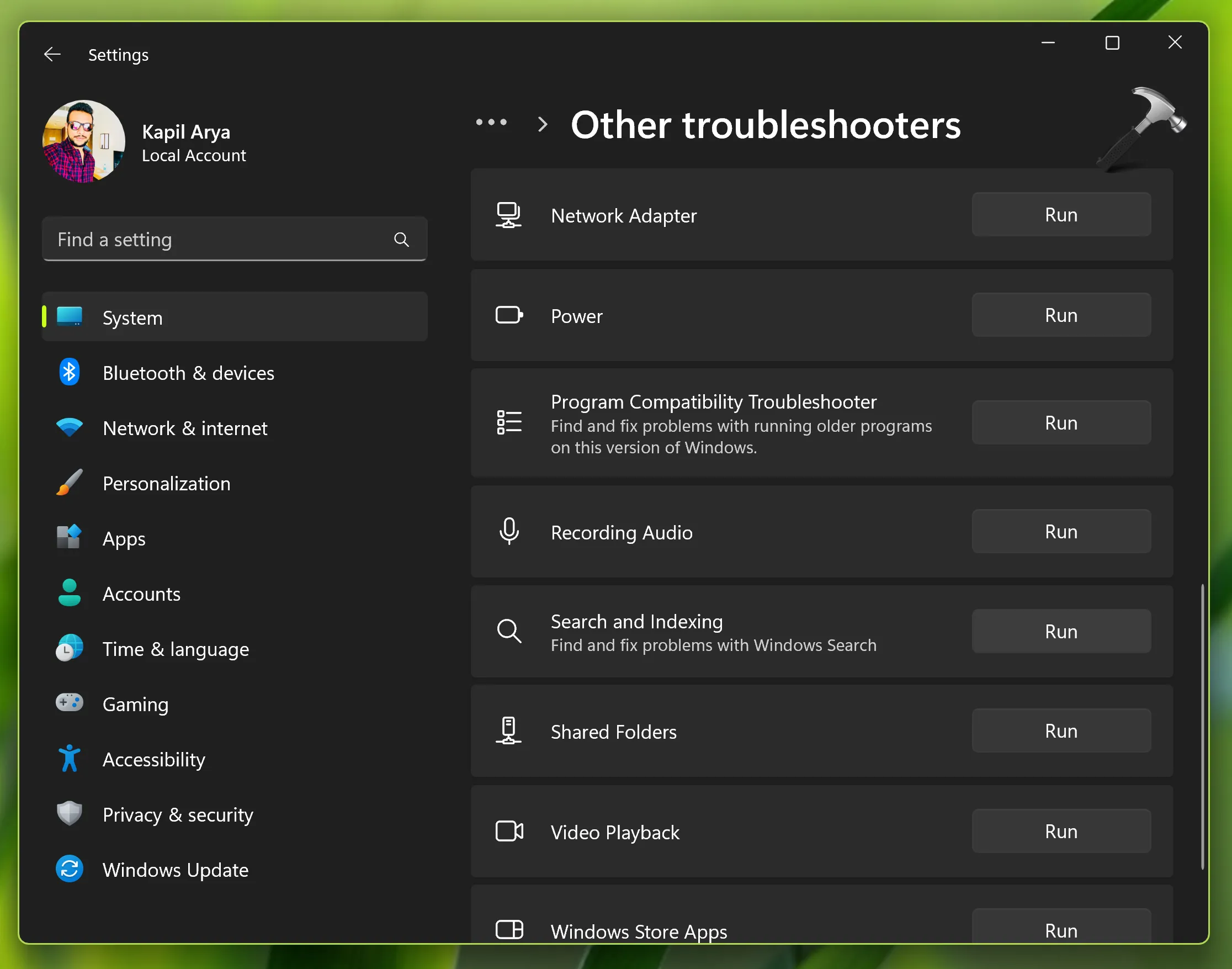Image resolution: width=1232 pixels, height=969 pixels.
Task: Click the Program Compatibility Troubleshooter icon
Action: point(509,422)
